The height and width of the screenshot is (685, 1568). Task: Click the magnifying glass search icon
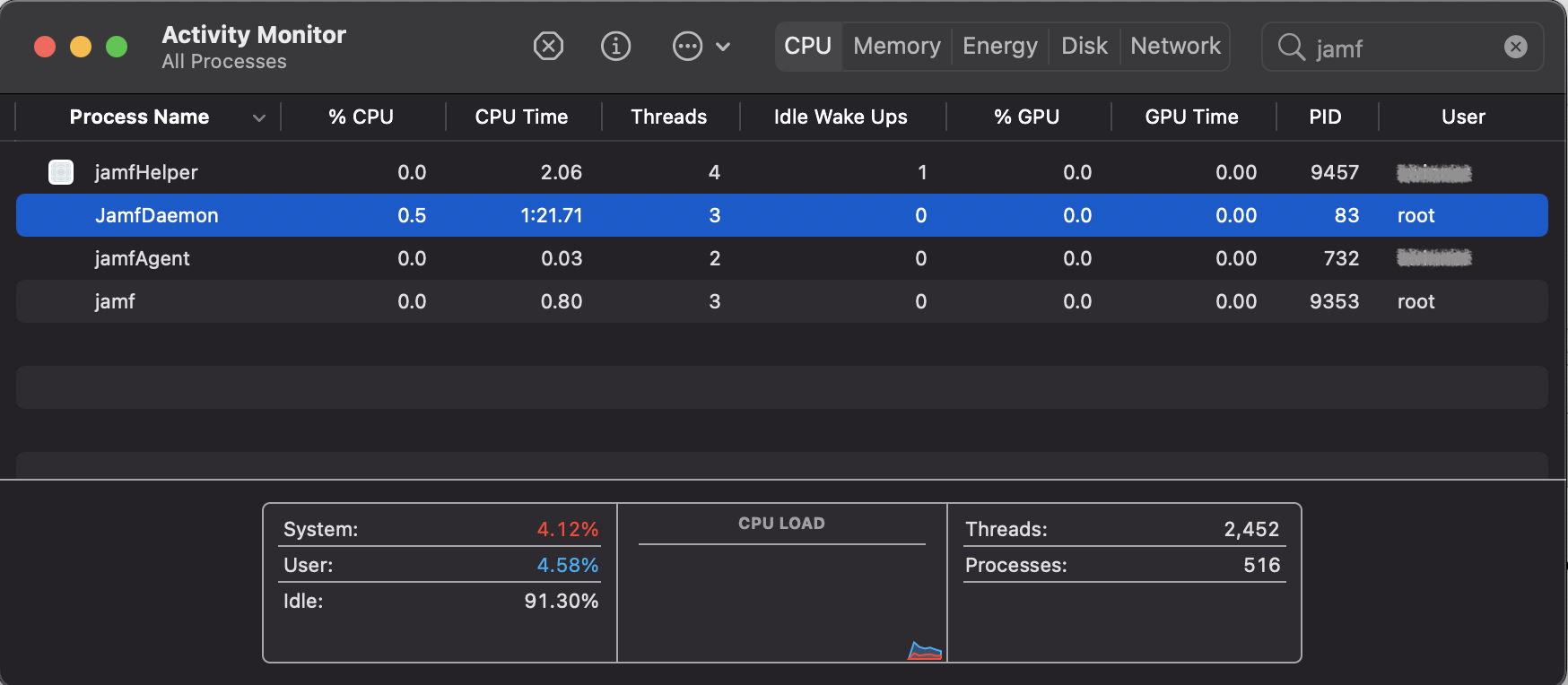[x=1291, y=47]
